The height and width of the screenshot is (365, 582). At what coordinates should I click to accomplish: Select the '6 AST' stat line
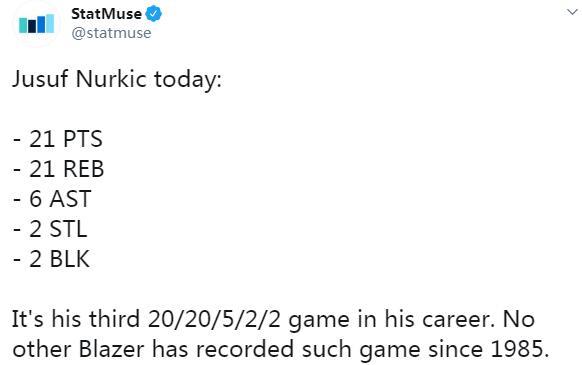[52, 199]
